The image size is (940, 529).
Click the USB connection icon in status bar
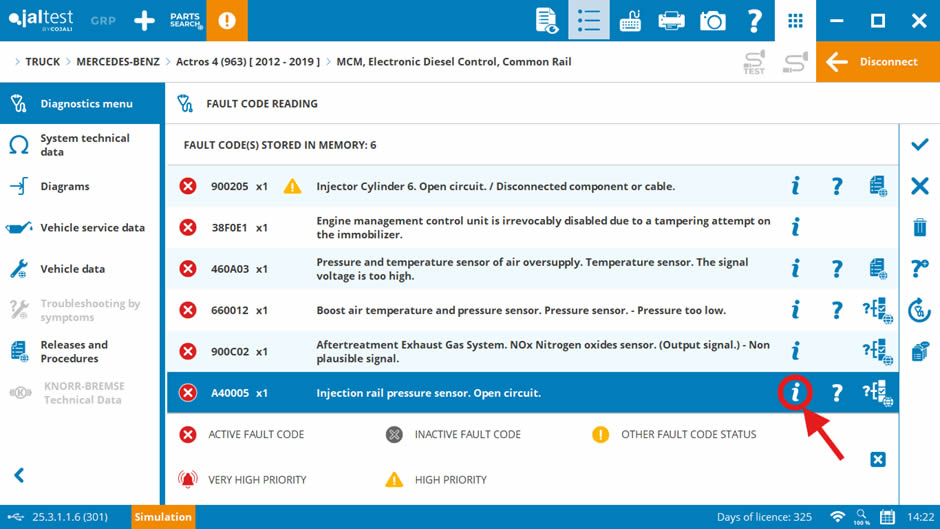pos(16,517)
